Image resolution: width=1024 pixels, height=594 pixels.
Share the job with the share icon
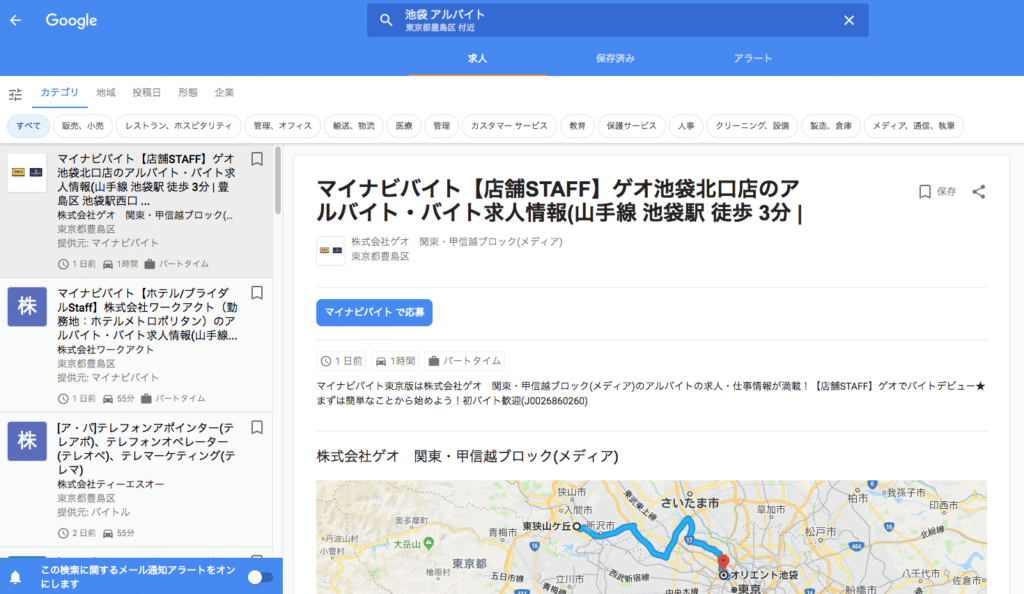click(x=978, y=191)
